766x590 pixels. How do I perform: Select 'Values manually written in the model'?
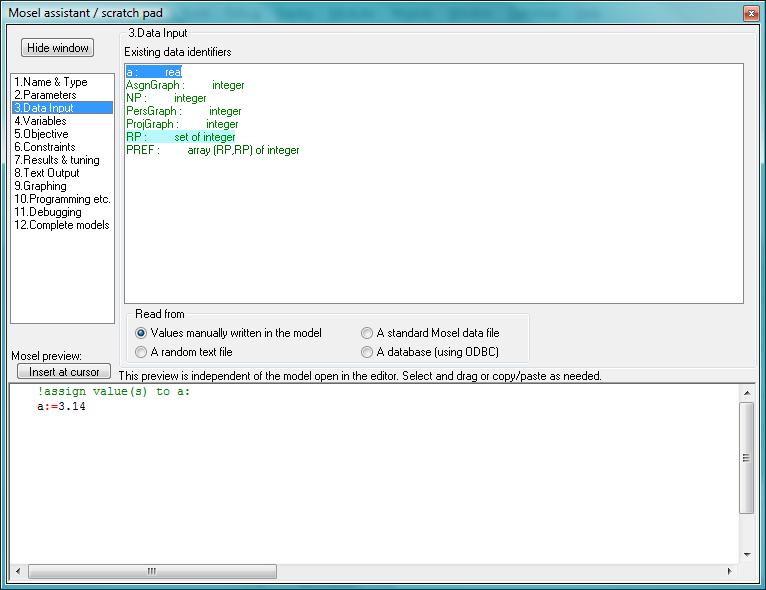click(x=141, y=333)
